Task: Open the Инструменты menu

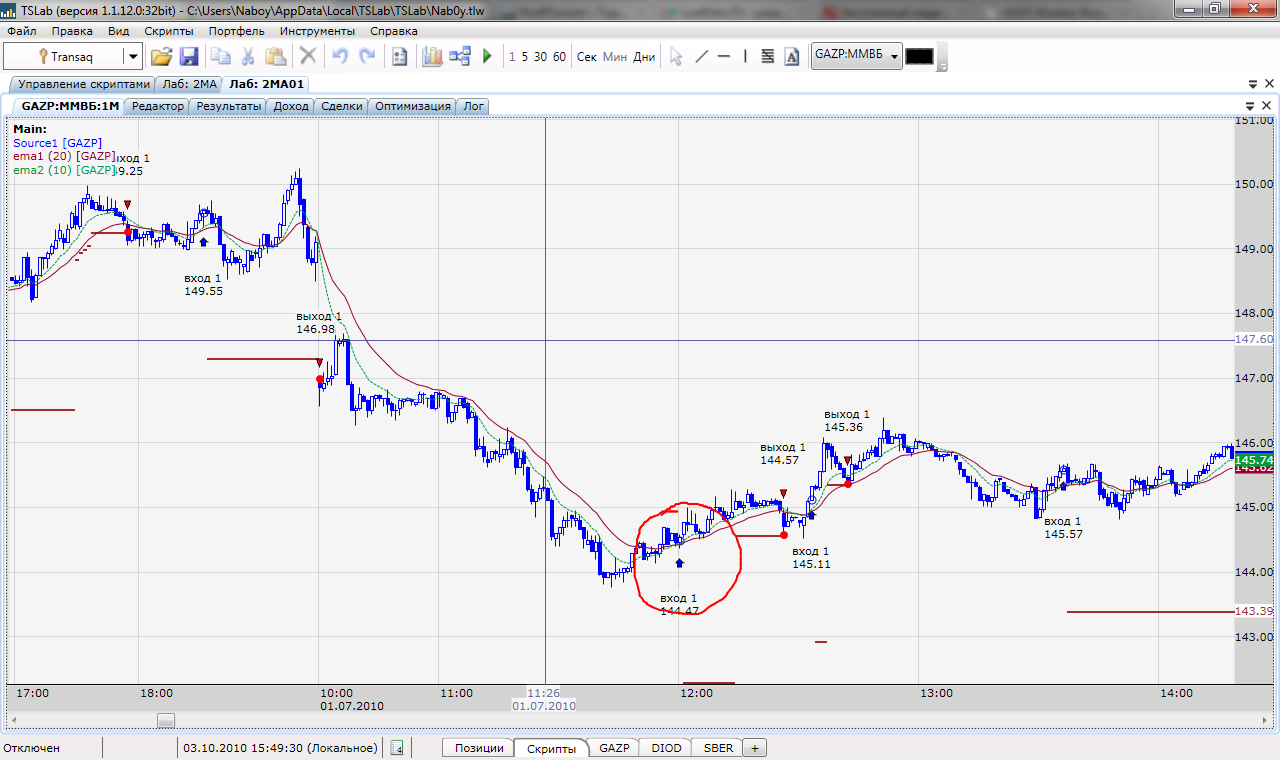Action: point(317,31)
